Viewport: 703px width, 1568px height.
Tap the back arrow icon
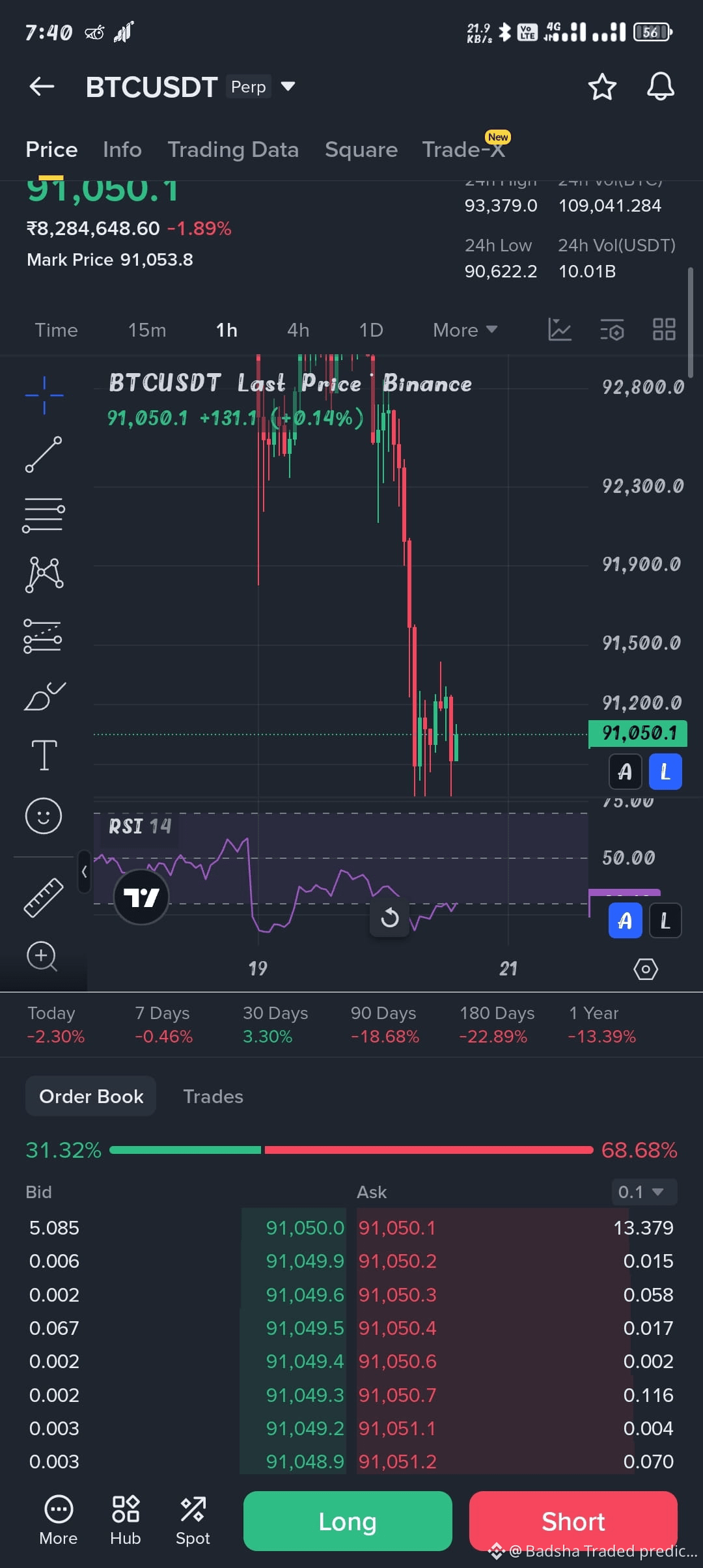(42, 87)
